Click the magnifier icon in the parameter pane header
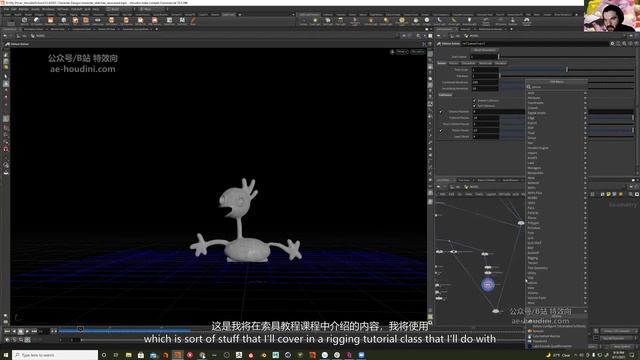The width and height of the screenshot is (640, 360). tap(624, 43)
